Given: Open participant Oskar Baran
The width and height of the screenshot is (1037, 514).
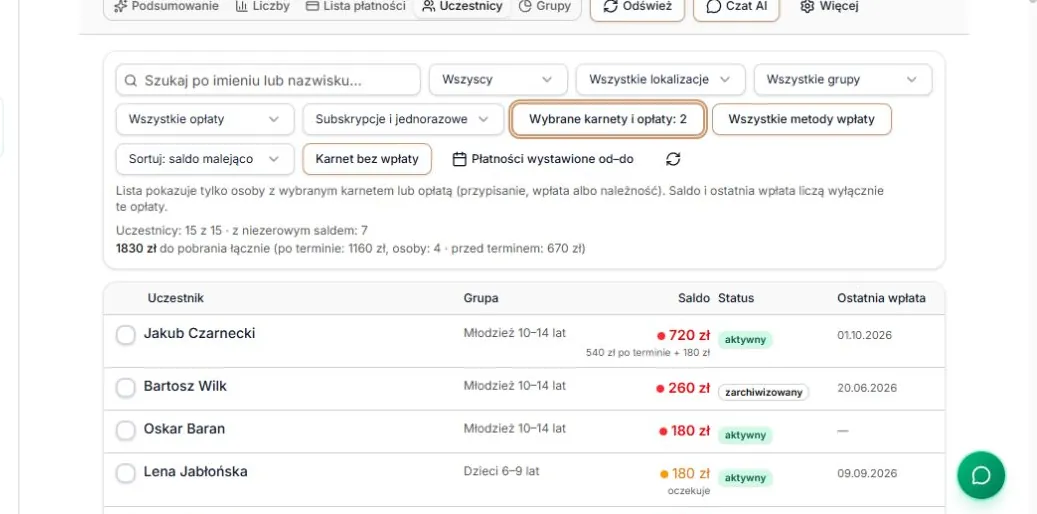Looking at the screenshot, I should (x=185, y=429).
